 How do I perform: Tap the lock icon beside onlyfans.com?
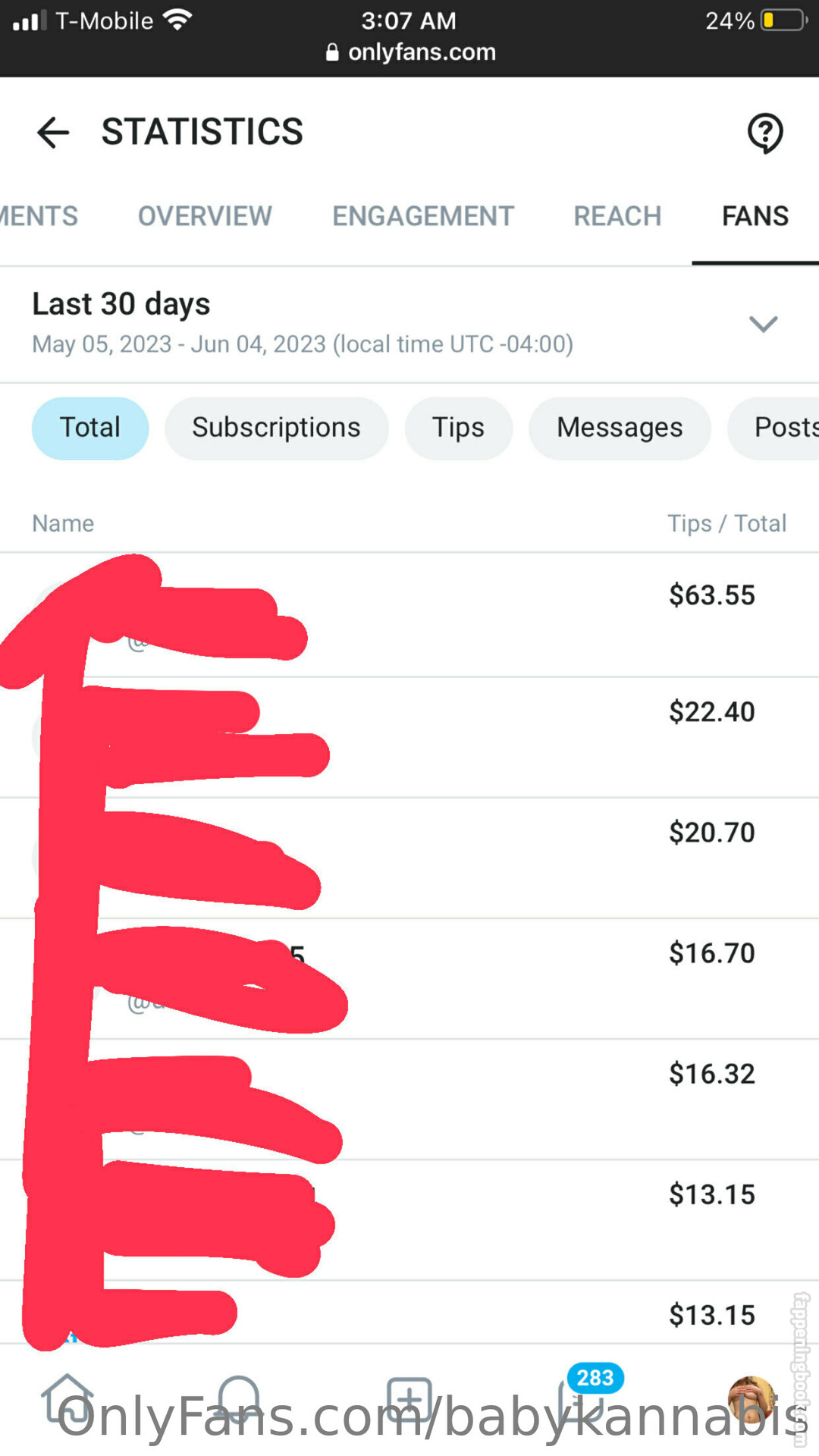pos(331,52)
